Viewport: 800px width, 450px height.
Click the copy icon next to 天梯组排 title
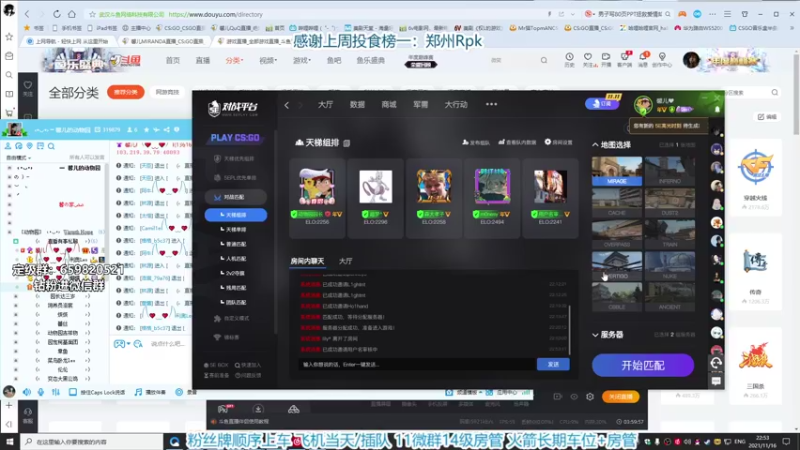[347, 143]
